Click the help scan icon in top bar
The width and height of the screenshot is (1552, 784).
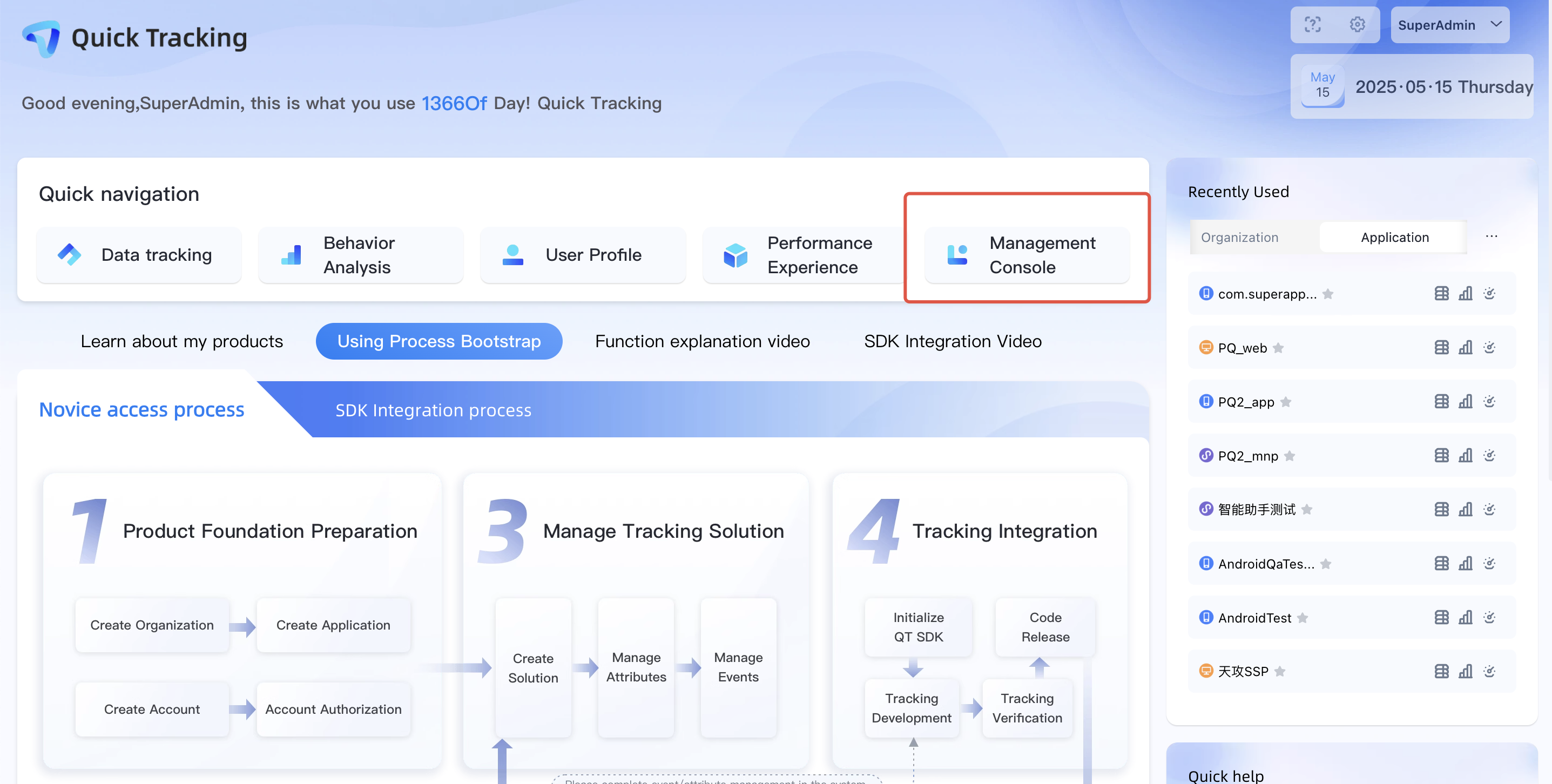[x=1312, y=25]
